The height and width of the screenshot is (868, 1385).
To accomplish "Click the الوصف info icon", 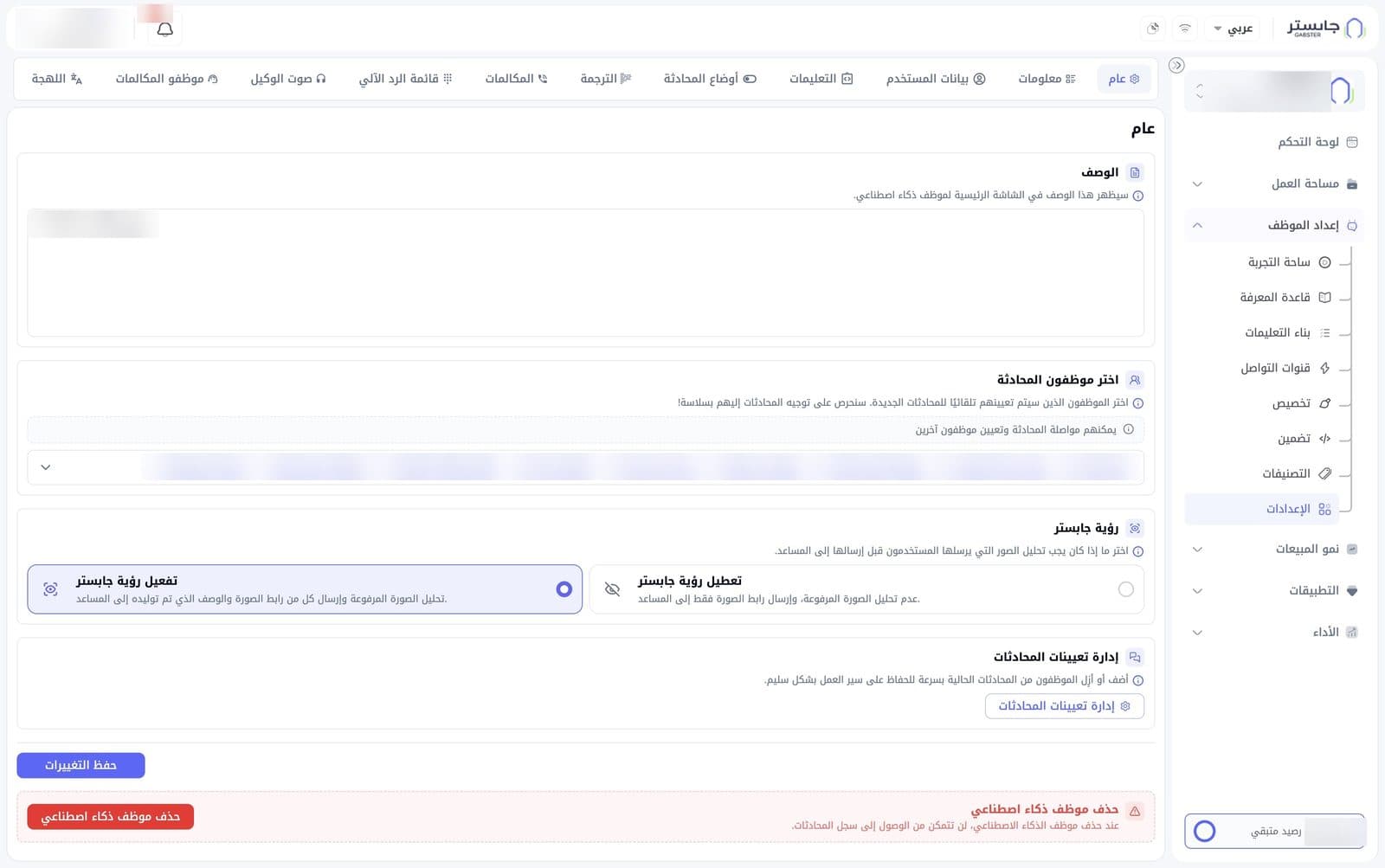I will point(1138,196).
